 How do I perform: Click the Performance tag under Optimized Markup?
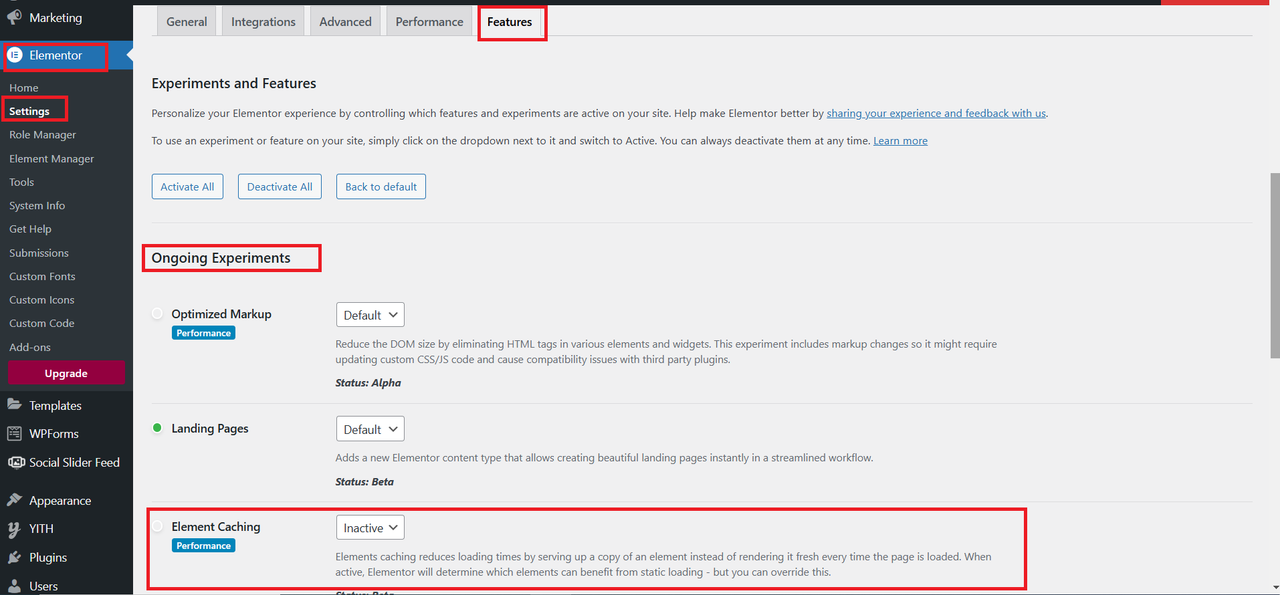pyautogui.click(x=204, y=333)
